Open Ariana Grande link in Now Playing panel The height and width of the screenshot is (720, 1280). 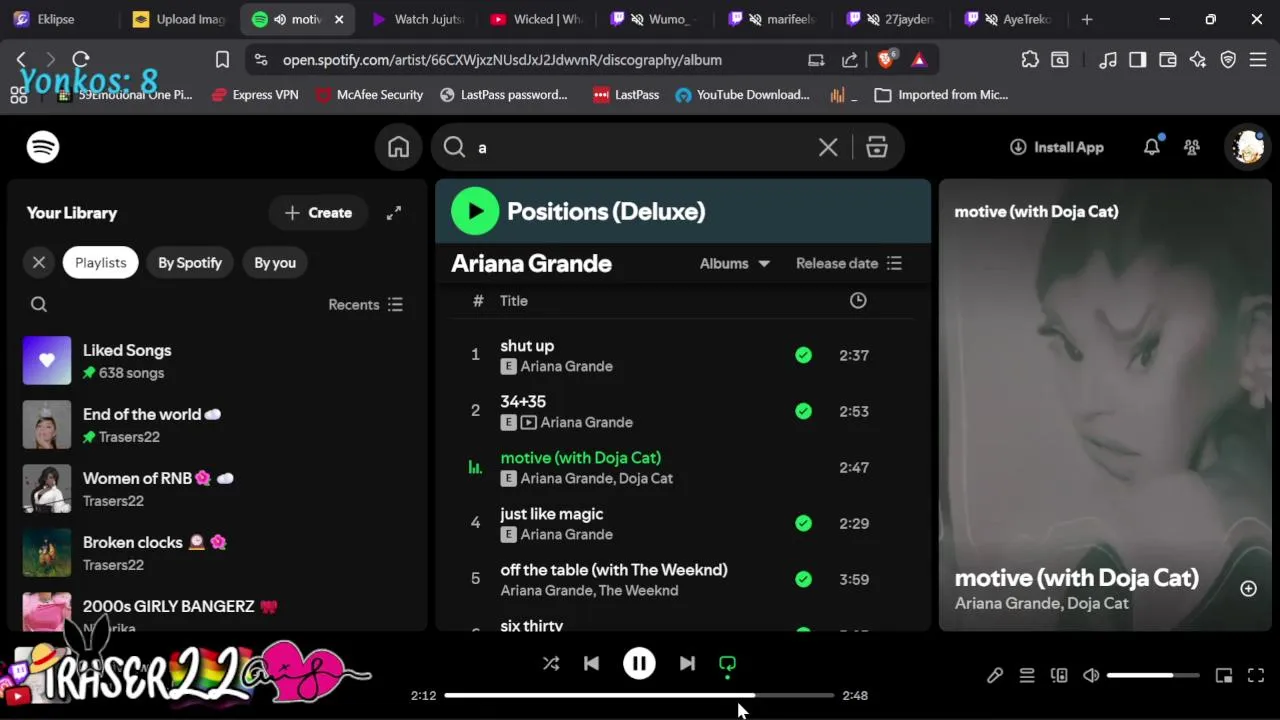pyautogui.click(x=1004, y=603)
